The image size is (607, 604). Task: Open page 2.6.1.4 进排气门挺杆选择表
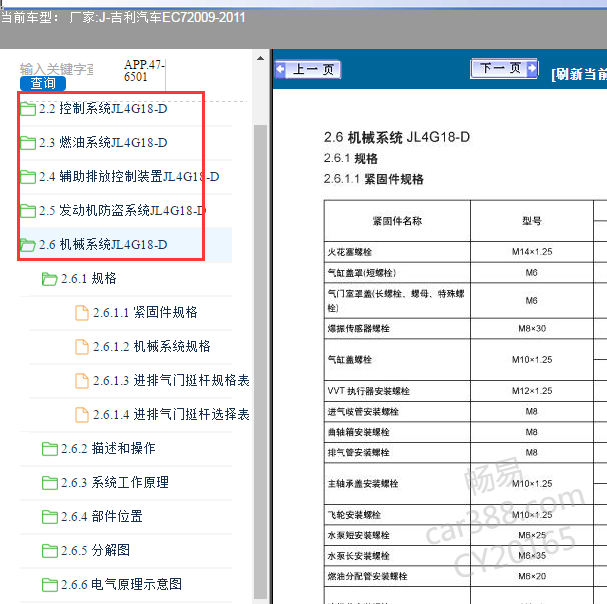pos(171,415)
